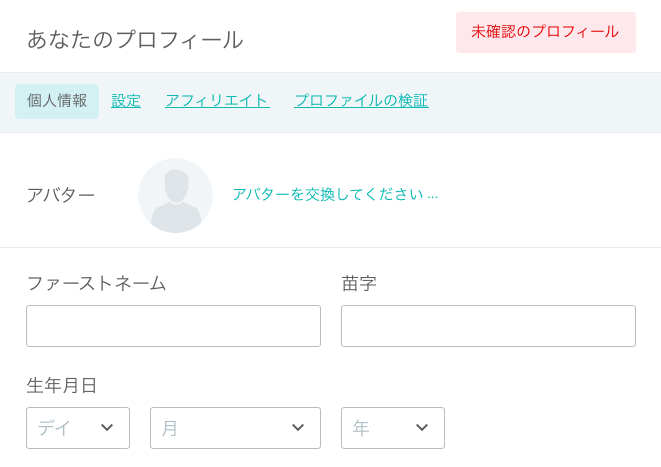Open the デイ birth day dropdown
This screenshot has width=661, height=467.
click(x=78, y=428)
